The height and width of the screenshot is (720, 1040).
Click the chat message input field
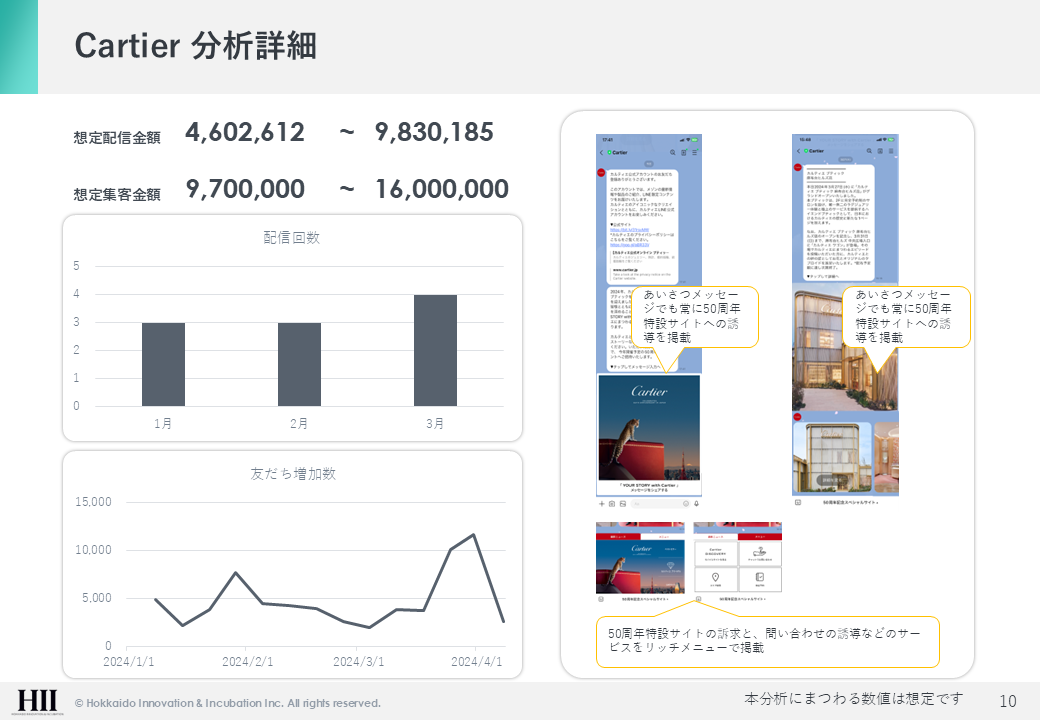660,504
